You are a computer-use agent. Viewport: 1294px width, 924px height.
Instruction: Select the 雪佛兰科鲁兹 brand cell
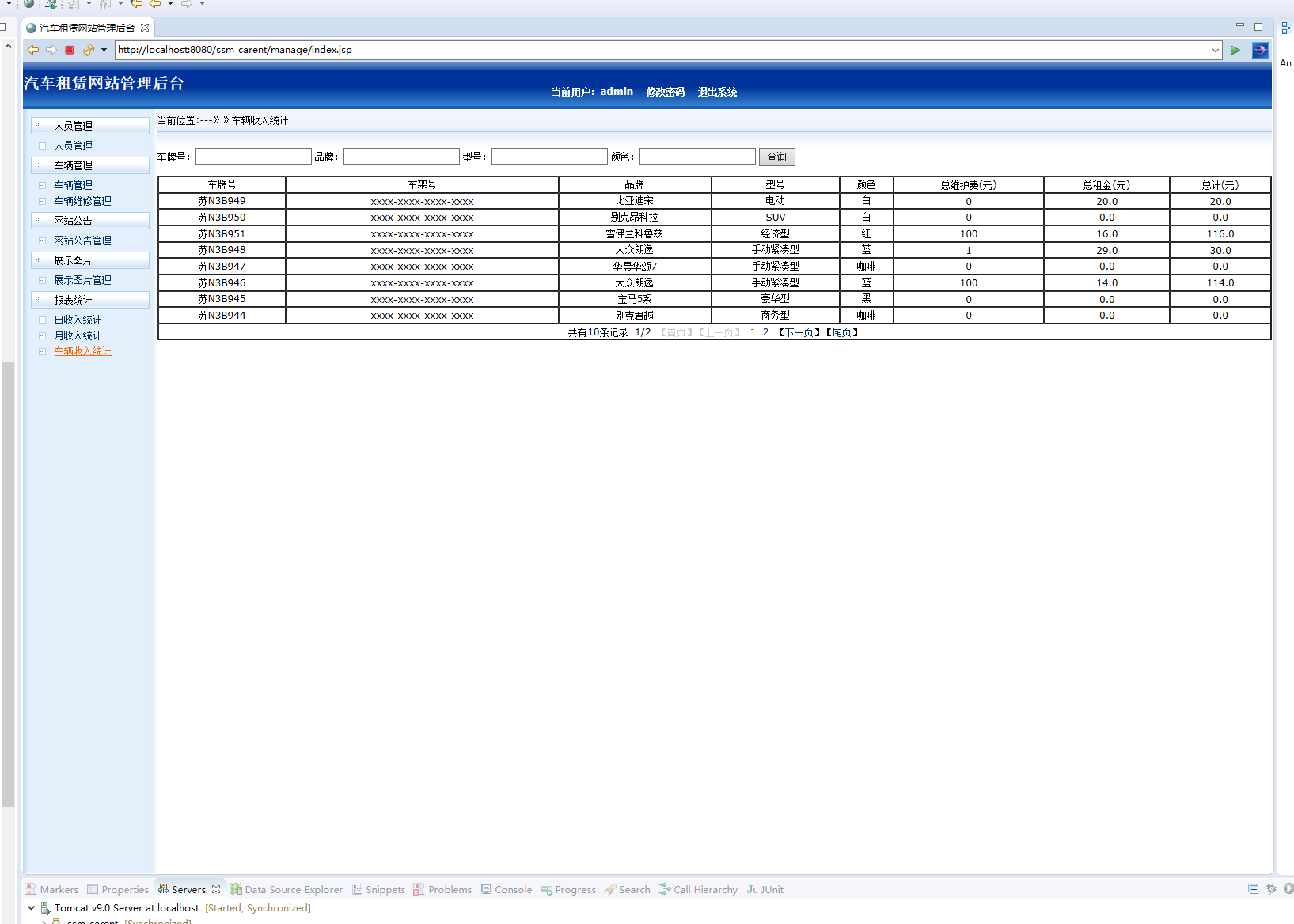635,234
